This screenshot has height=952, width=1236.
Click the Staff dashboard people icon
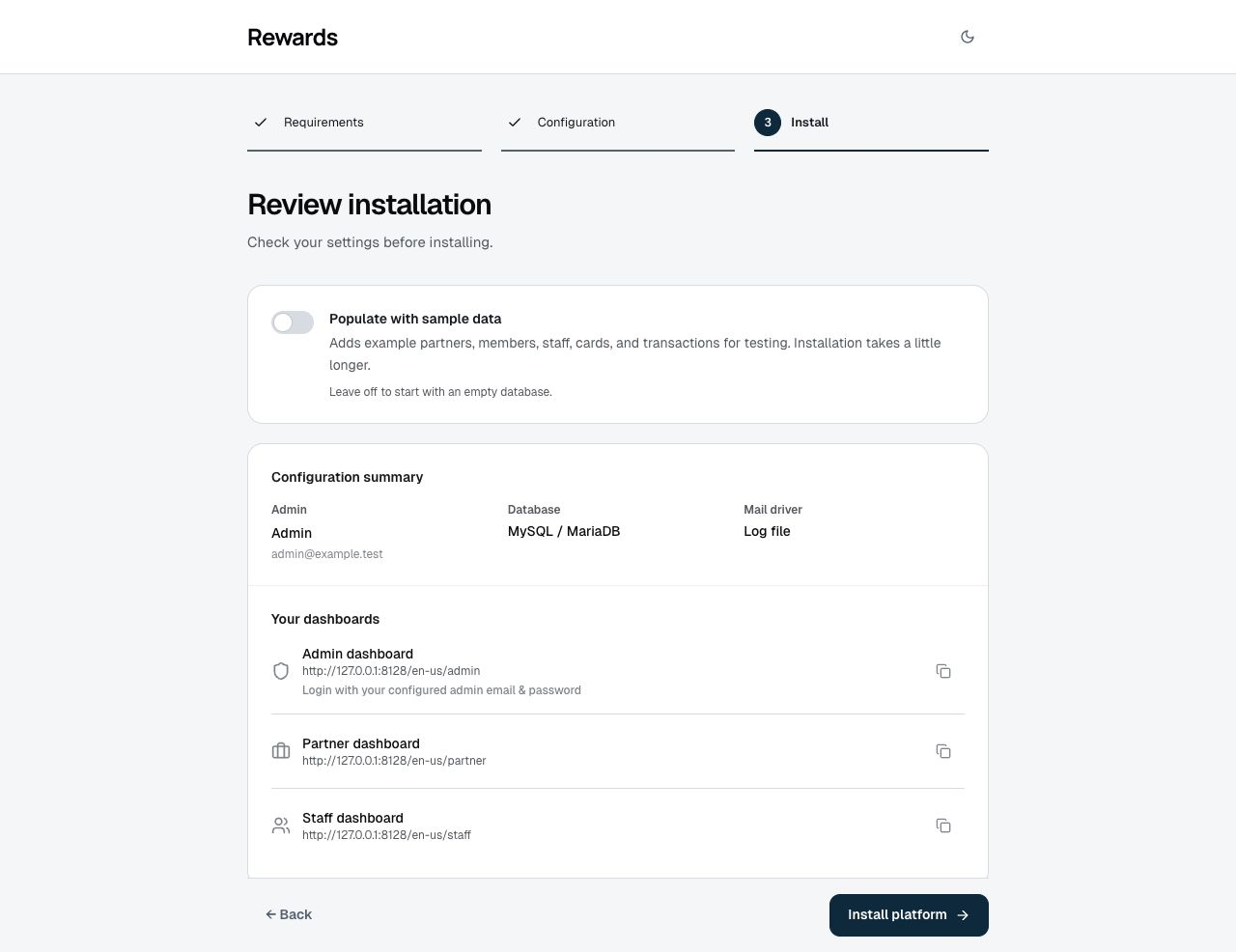(x=281, y=826)
